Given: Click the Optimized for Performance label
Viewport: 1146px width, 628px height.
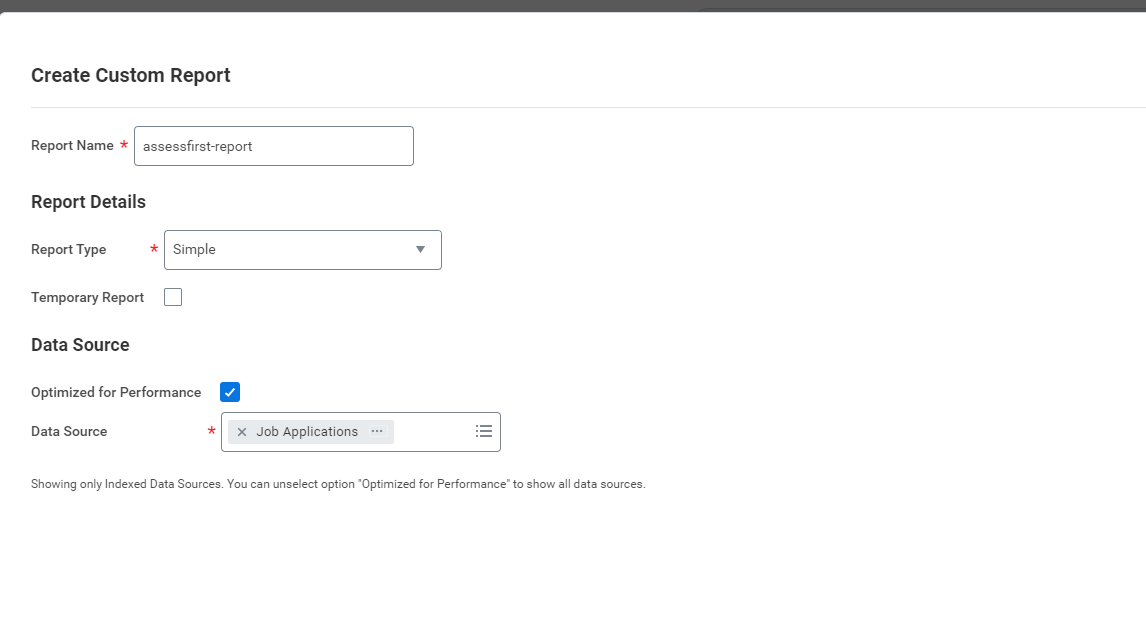Looking at the screenshot, I should 116,393.
